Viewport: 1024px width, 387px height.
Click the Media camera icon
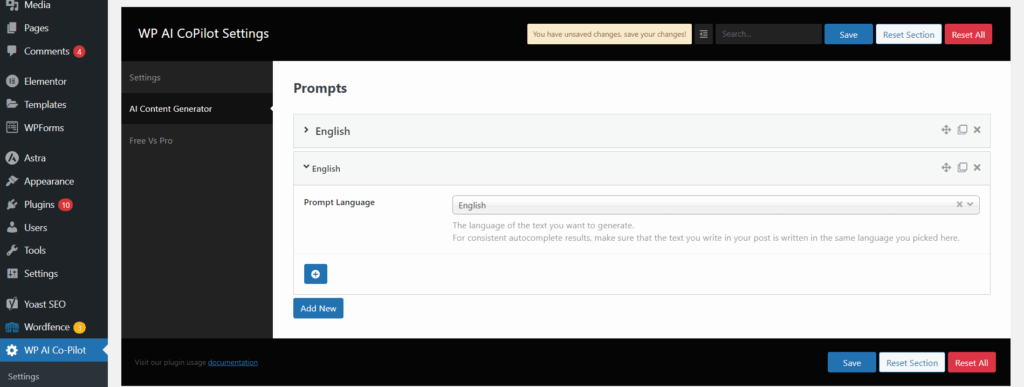click(12, 5)
